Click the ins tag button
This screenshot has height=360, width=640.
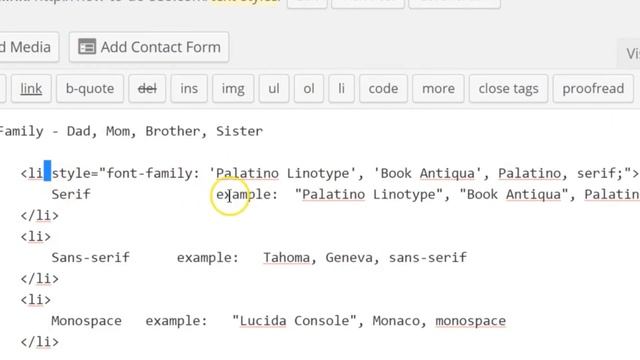click(189, 89)
